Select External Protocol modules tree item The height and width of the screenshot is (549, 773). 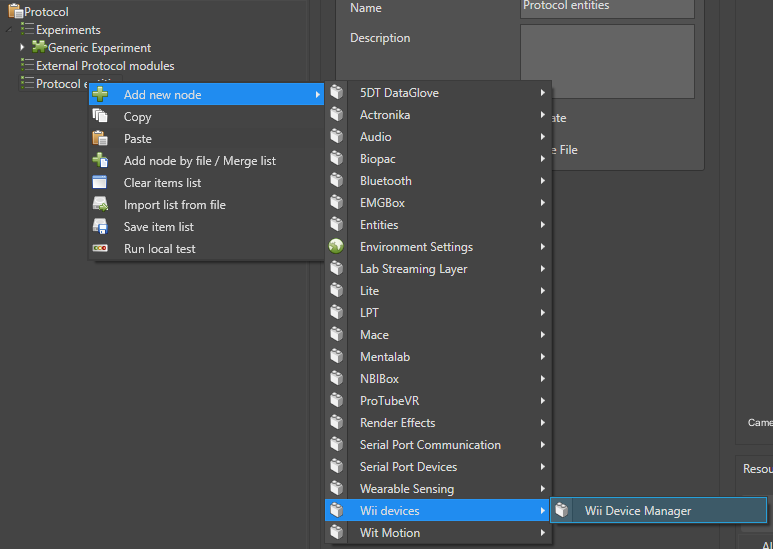pos(105,65)
